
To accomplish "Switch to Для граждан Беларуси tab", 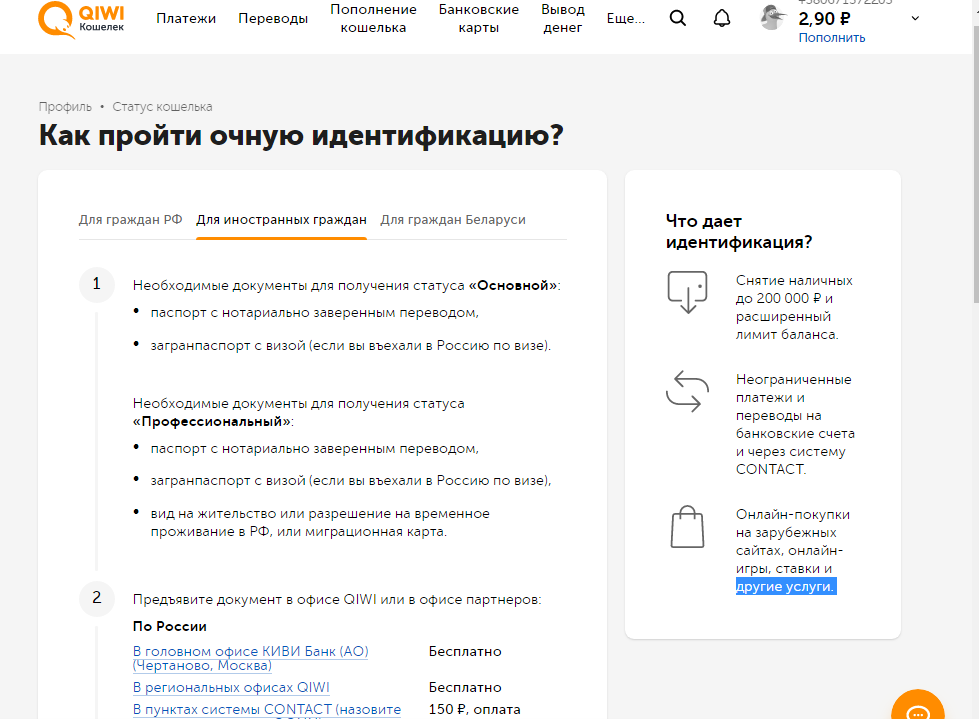I will (x=453, y=220).
